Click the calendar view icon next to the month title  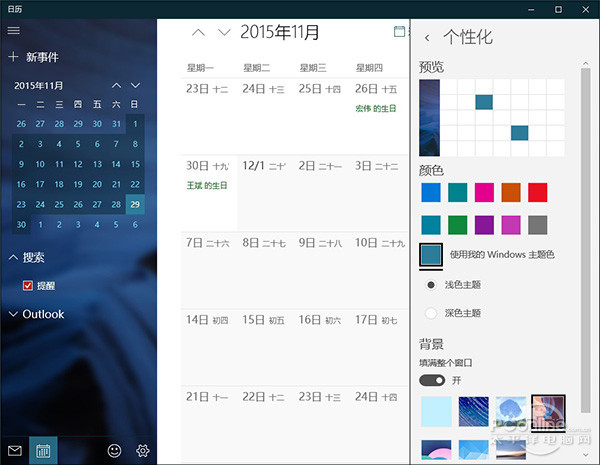(x=399, y=32)
